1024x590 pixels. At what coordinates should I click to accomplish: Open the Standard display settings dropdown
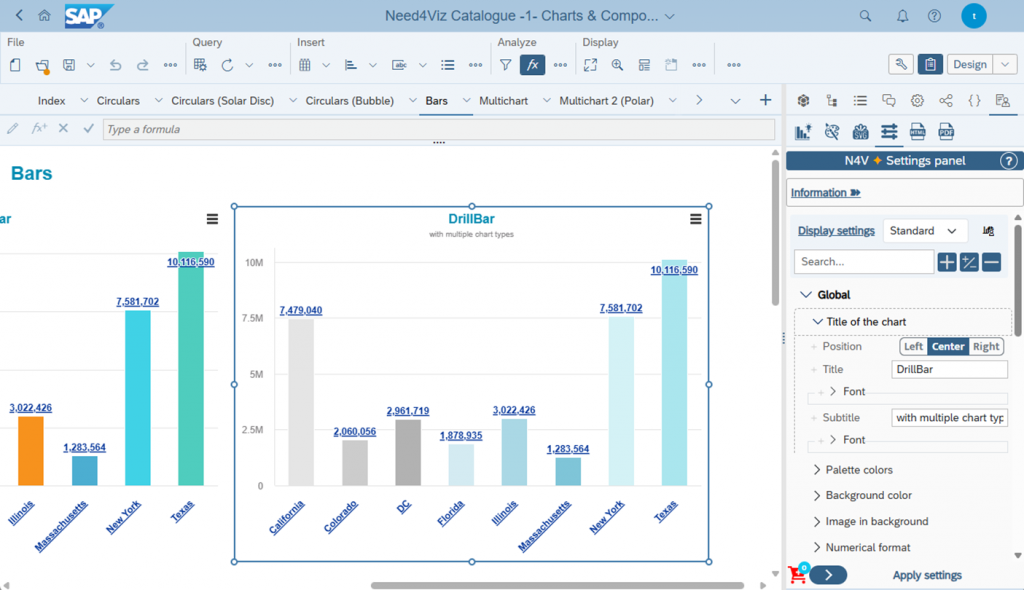click(925, 231)
